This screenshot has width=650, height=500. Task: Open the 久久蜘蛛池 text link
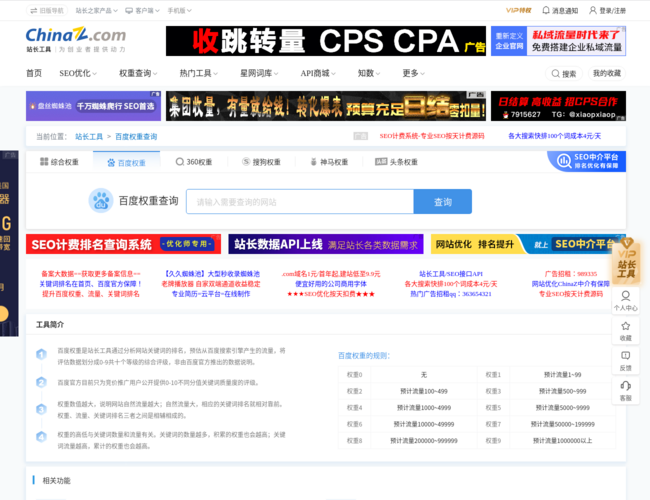pos(211,274)
